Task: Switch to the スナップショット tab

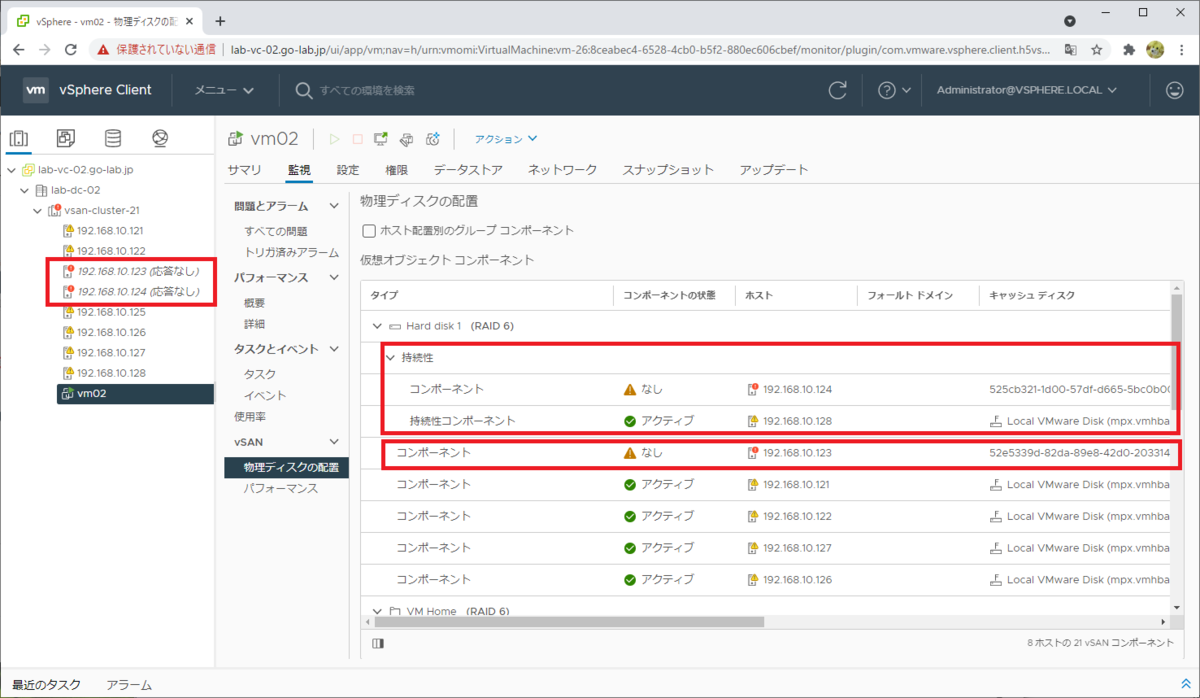Action: [668, 170]
